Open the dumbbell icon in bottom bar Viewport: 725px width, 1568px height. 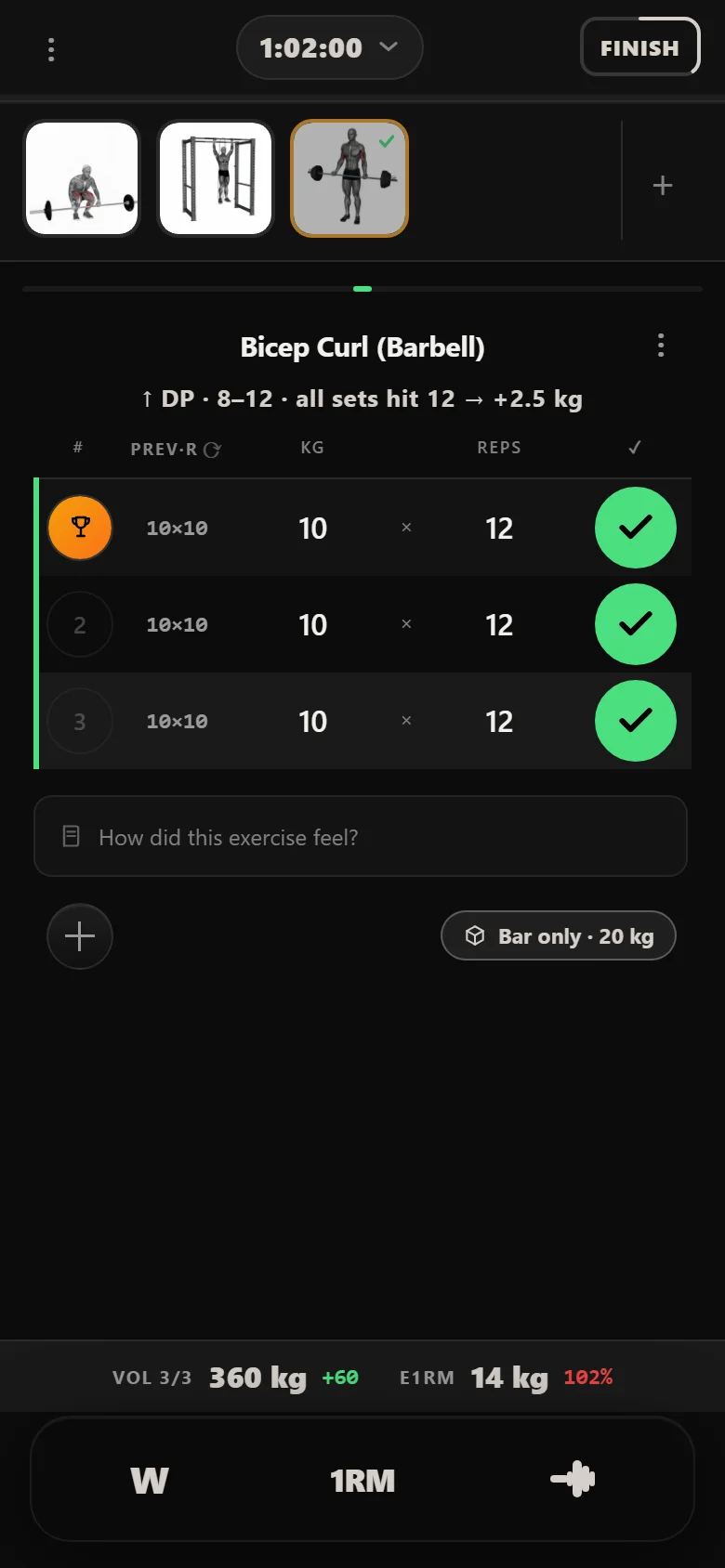click(573, 1479)
